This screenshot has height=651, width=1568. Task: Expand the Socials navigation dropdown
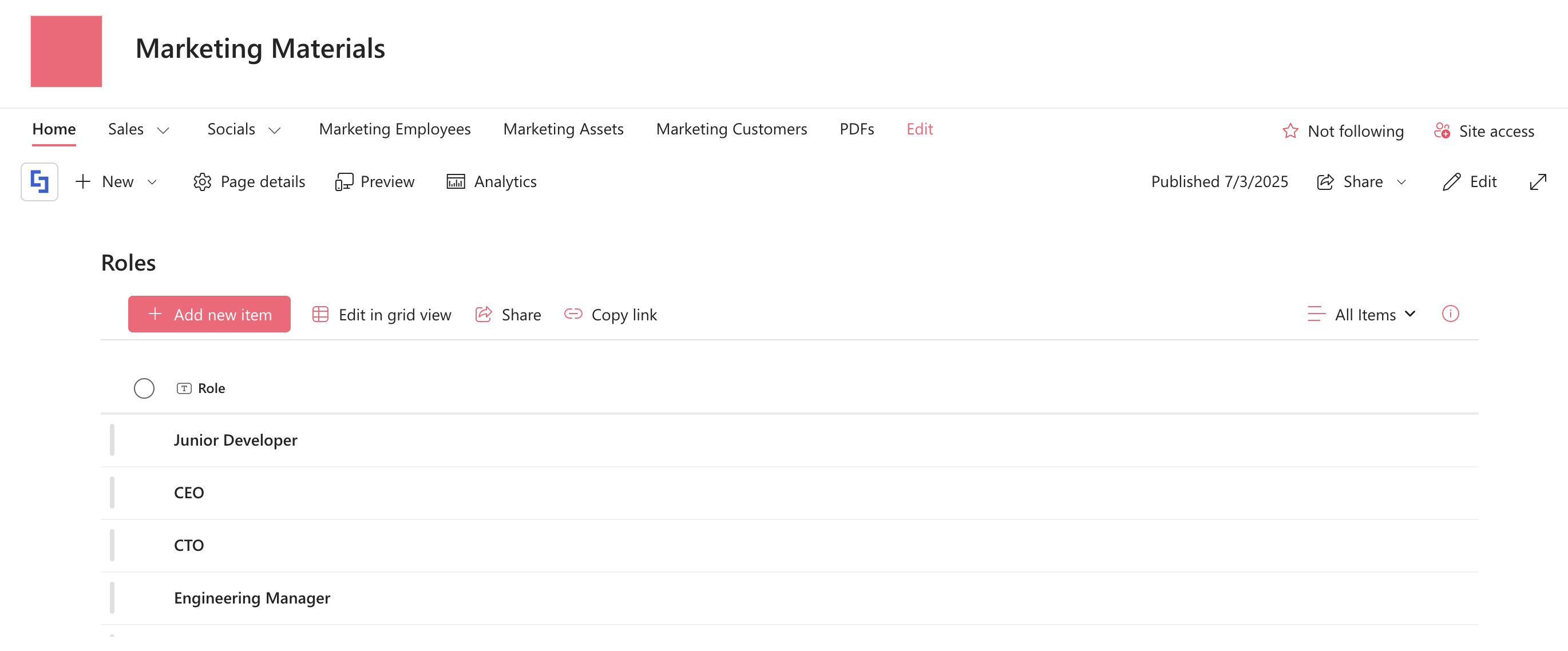pyautogui.click(x=275, y=131)
